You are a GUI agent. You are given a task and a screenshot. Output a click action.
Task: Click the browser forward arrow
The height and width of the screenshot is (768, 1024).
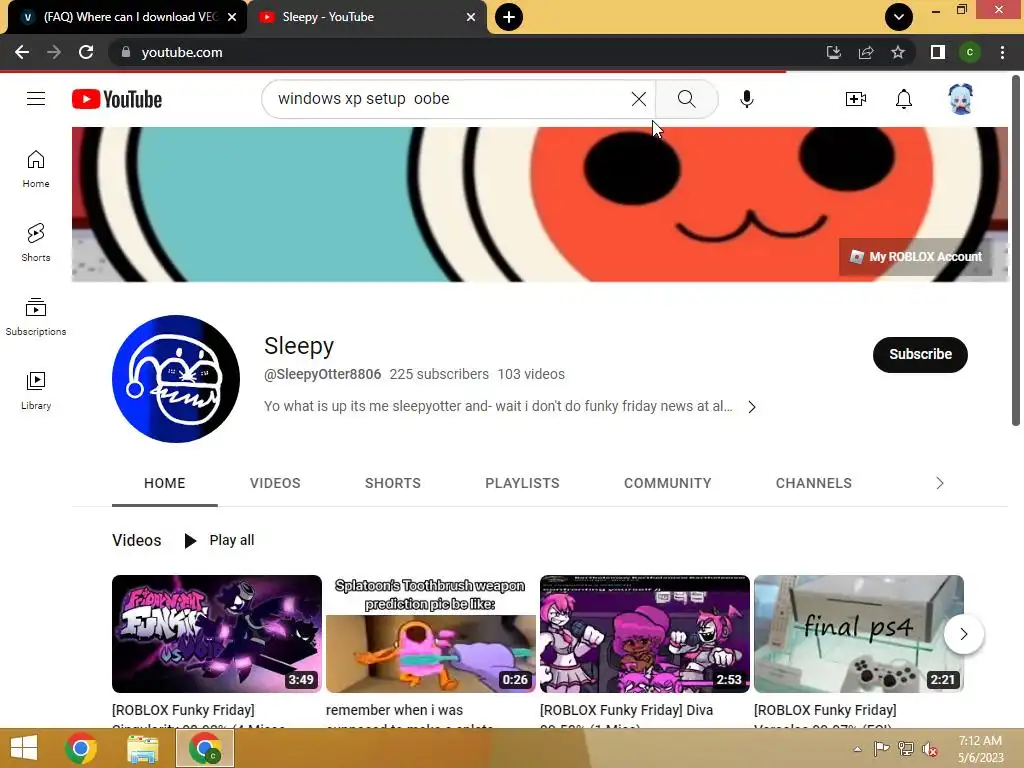point(54,52)
